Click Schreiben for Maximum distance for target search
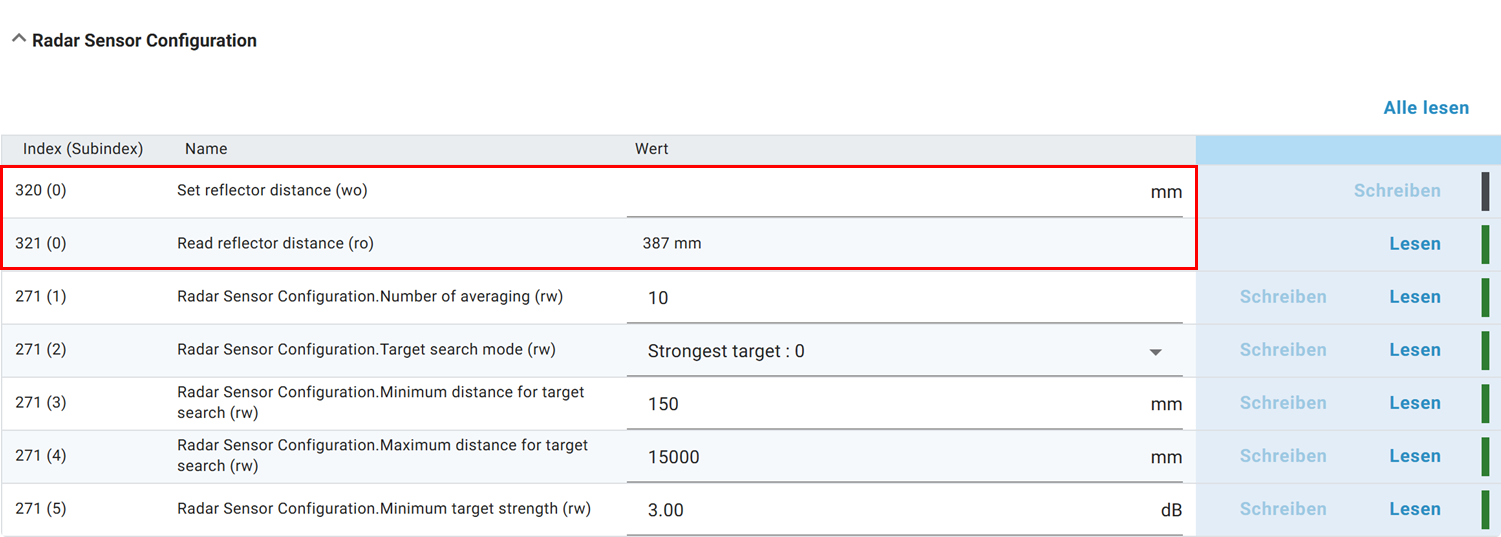The height and width of the screenshot is (537, 1501). (x=1283, y=456)
